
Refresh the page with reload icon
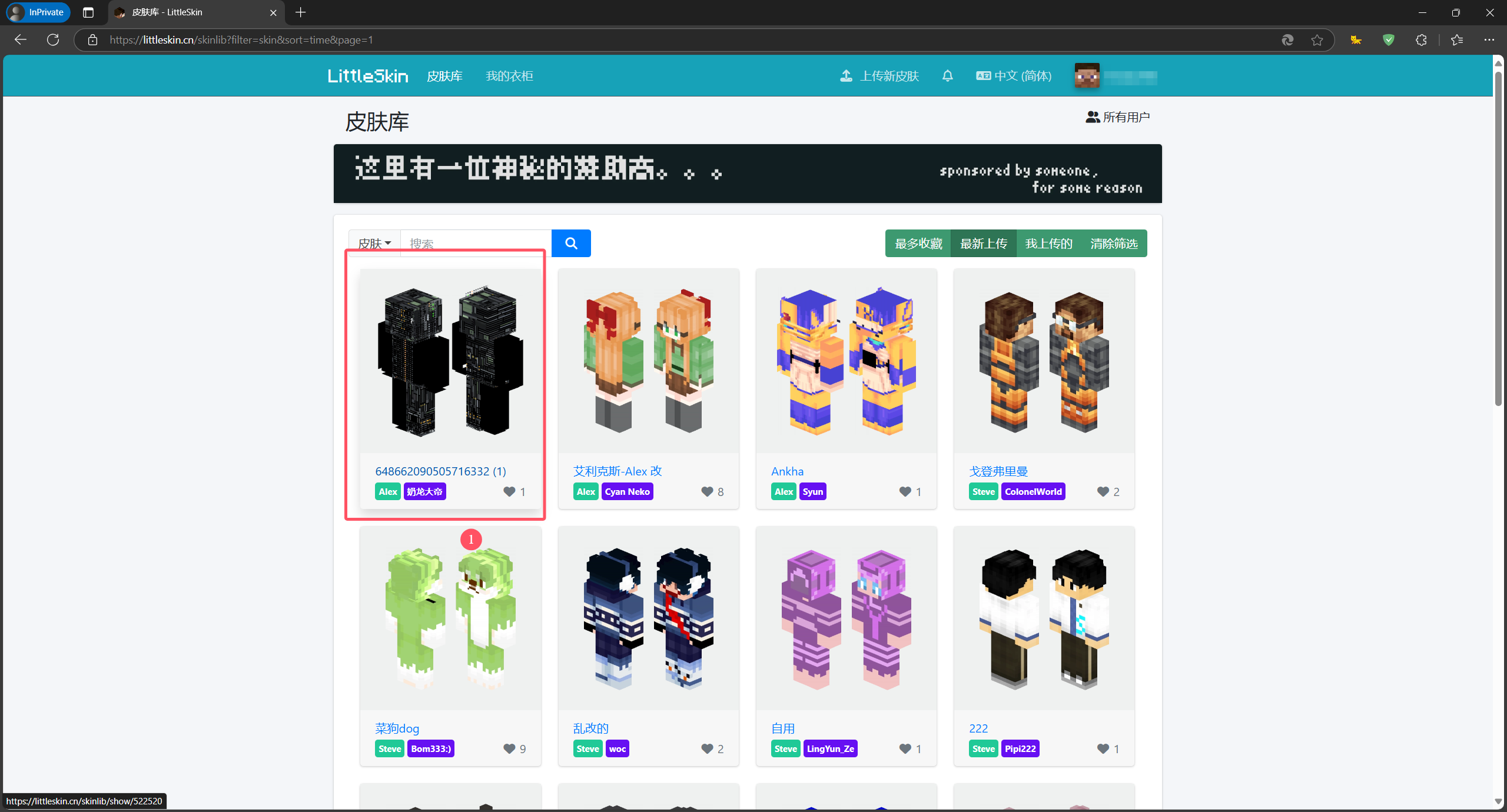pyautogui.click(x=53, y=40)
